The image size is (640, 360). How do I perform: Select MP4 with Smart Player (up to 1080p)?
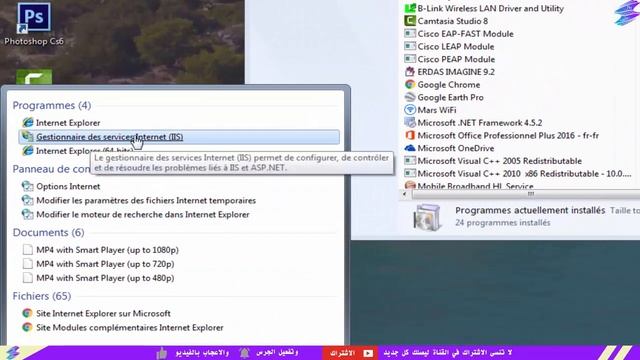click(107, 250)
